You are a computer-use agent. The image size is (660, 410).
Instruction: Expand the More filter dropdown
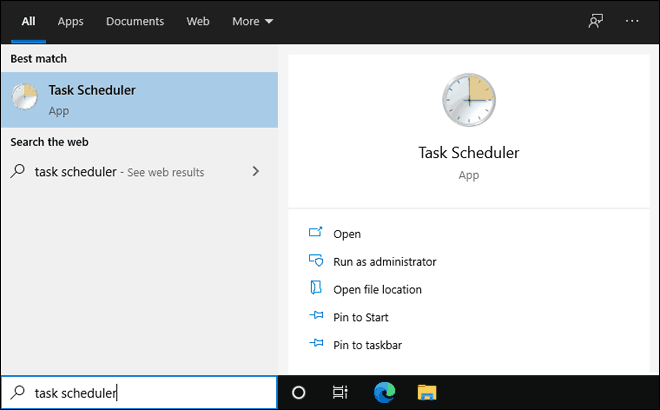tap(253, 21)
